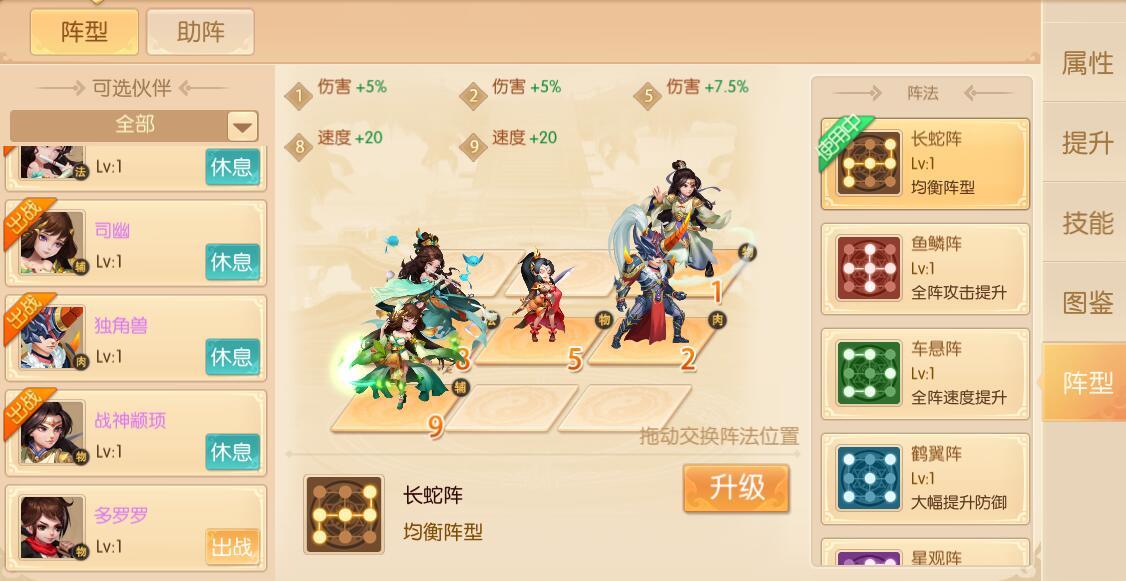This screenshot has height=581, width=1126.
Task: Select the red 鱼鳞阵 formation icon
Action: coord(869,269)
